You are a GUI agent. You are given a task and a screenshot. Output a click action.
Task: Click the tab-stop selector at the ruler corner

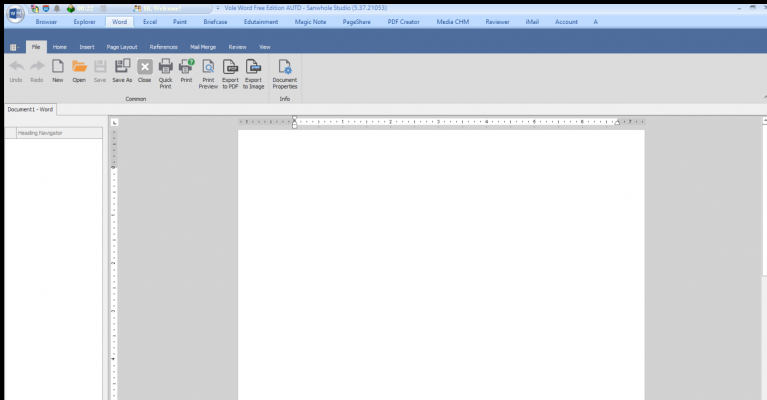(x=114, y=122)
